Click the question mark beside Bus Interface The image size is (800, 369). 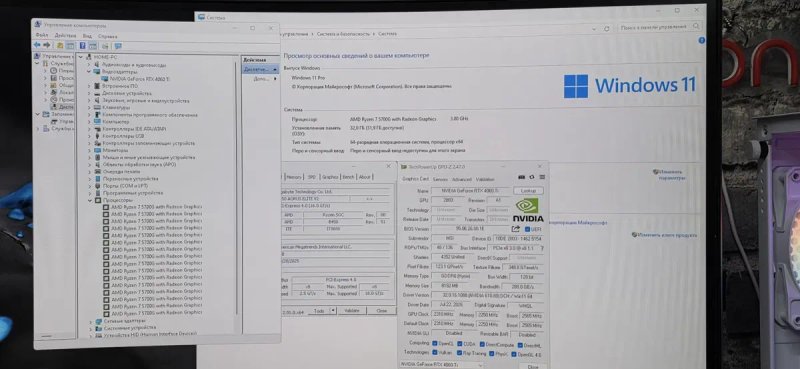pyautogui.click(x=542, y=248)
